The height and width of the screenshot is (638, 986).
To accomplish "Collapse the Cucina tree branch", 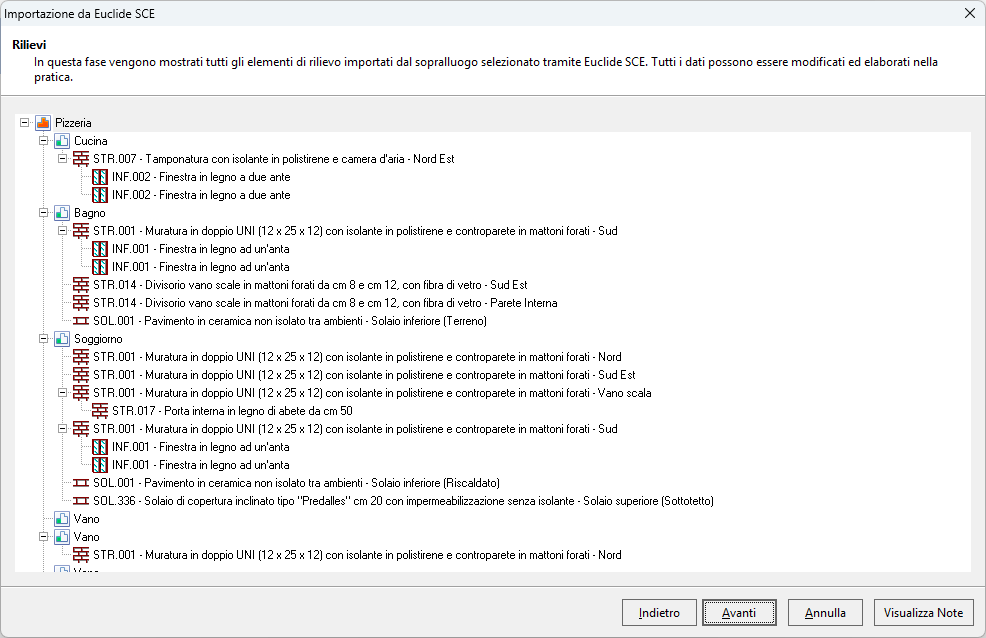I will tap(43, 141).
